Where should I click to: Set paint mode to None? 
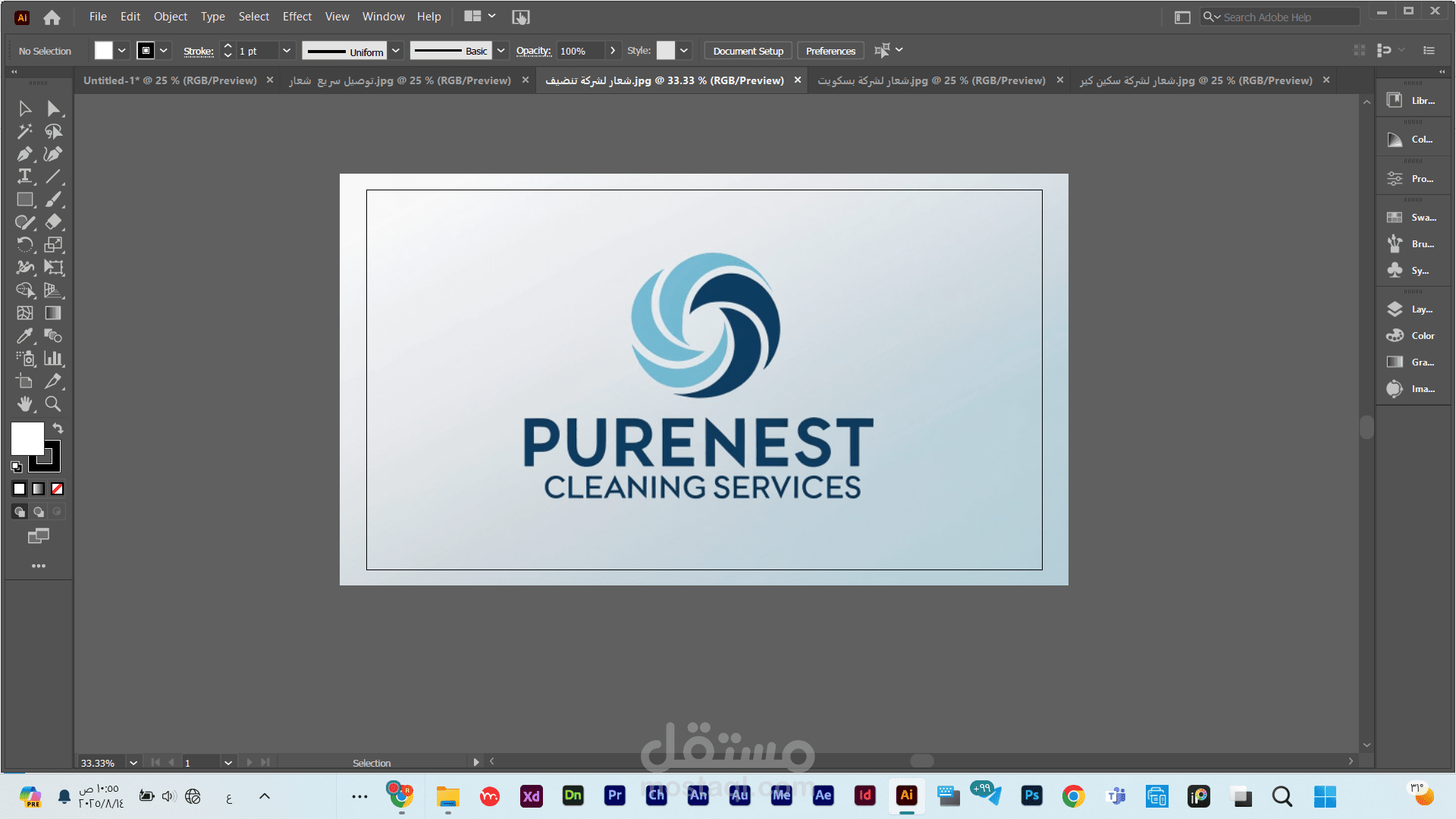(58, 489)
